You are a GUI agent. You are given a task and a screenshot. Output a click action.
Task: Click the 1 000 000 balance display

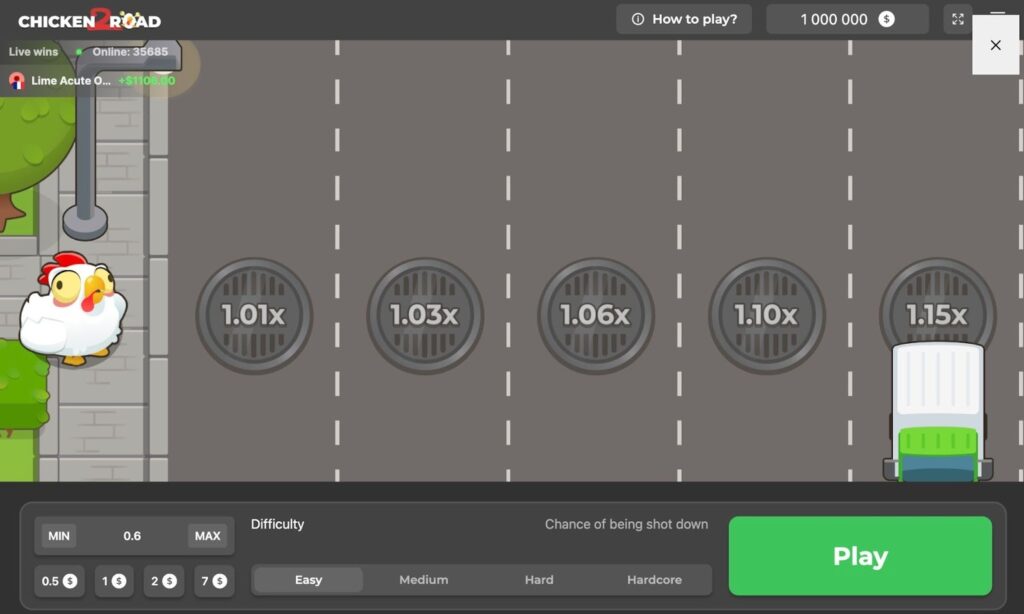(847, 19)
